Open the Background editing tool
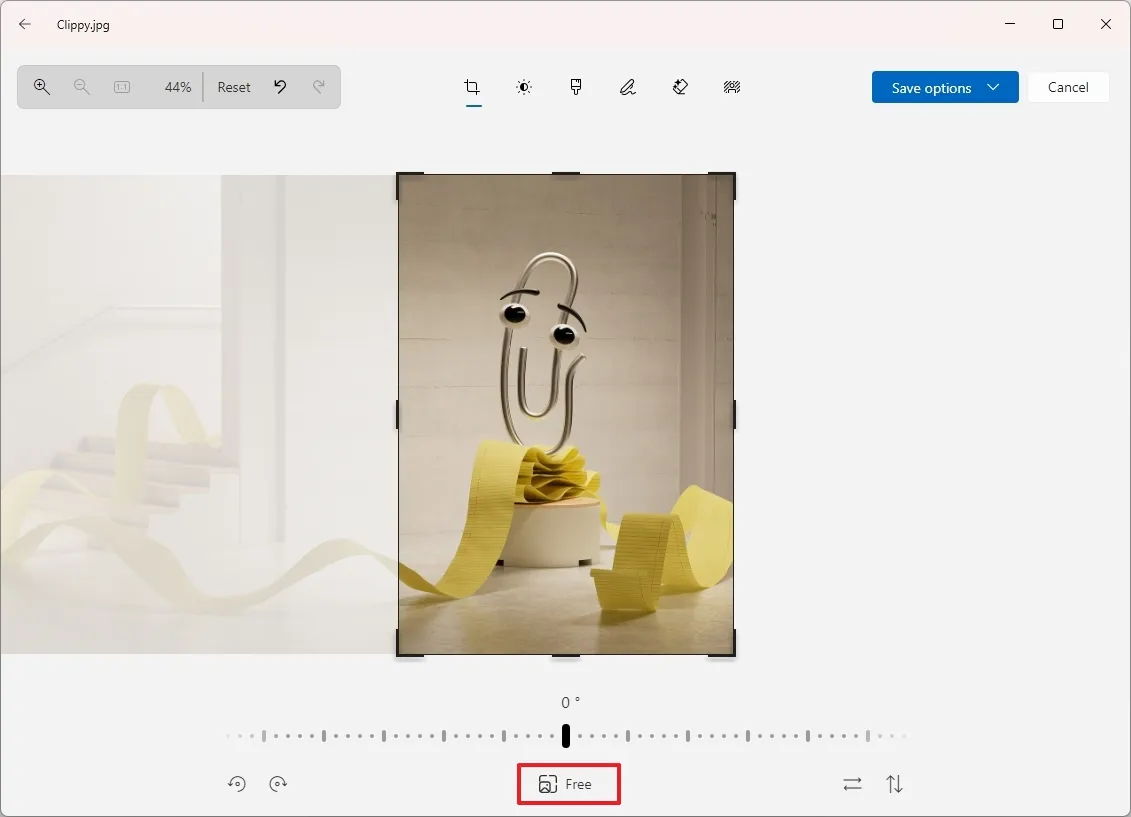Image resolution: width=1131 pixels, height=817 pixels. [732, 87]
